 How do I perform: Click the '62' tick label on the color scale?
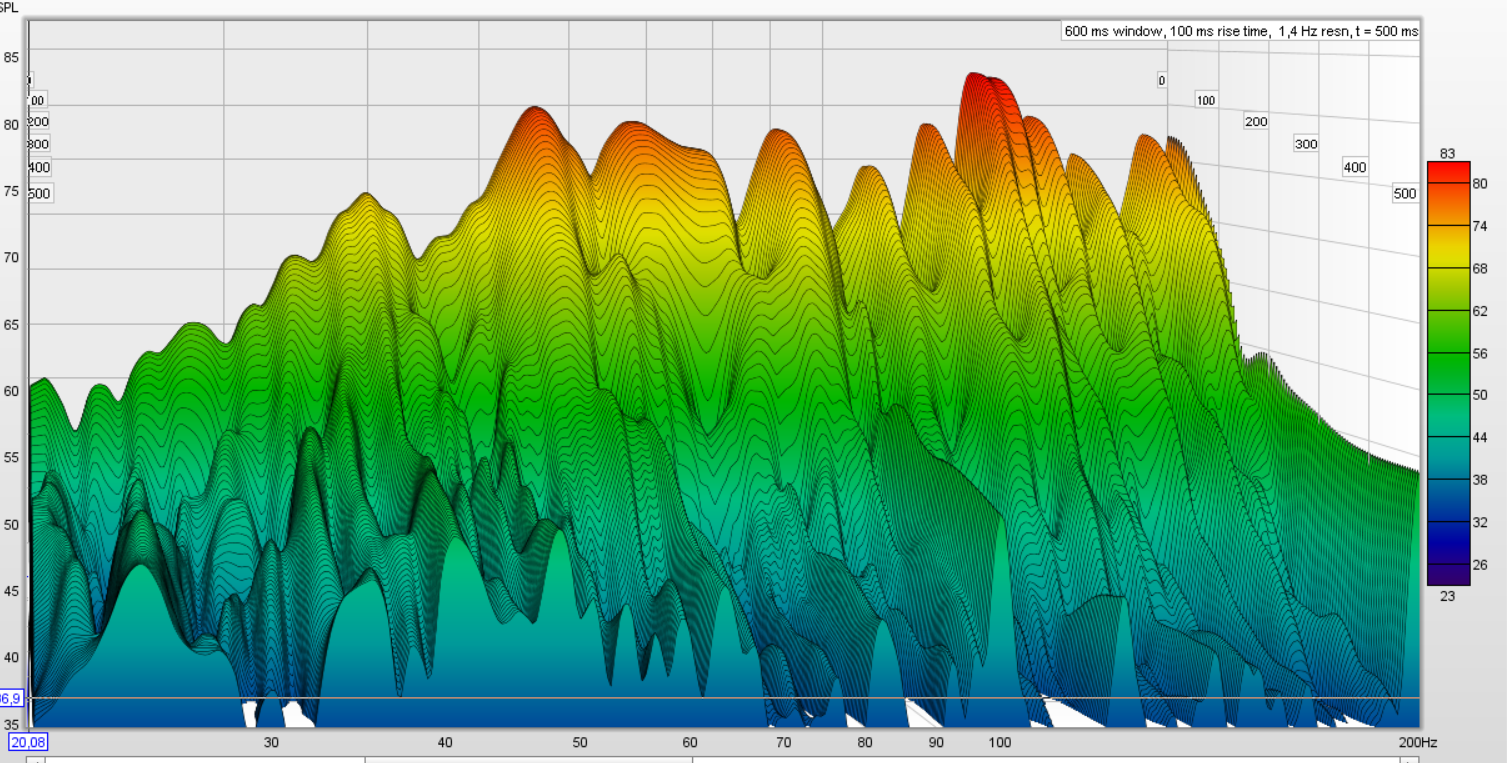1480,311
